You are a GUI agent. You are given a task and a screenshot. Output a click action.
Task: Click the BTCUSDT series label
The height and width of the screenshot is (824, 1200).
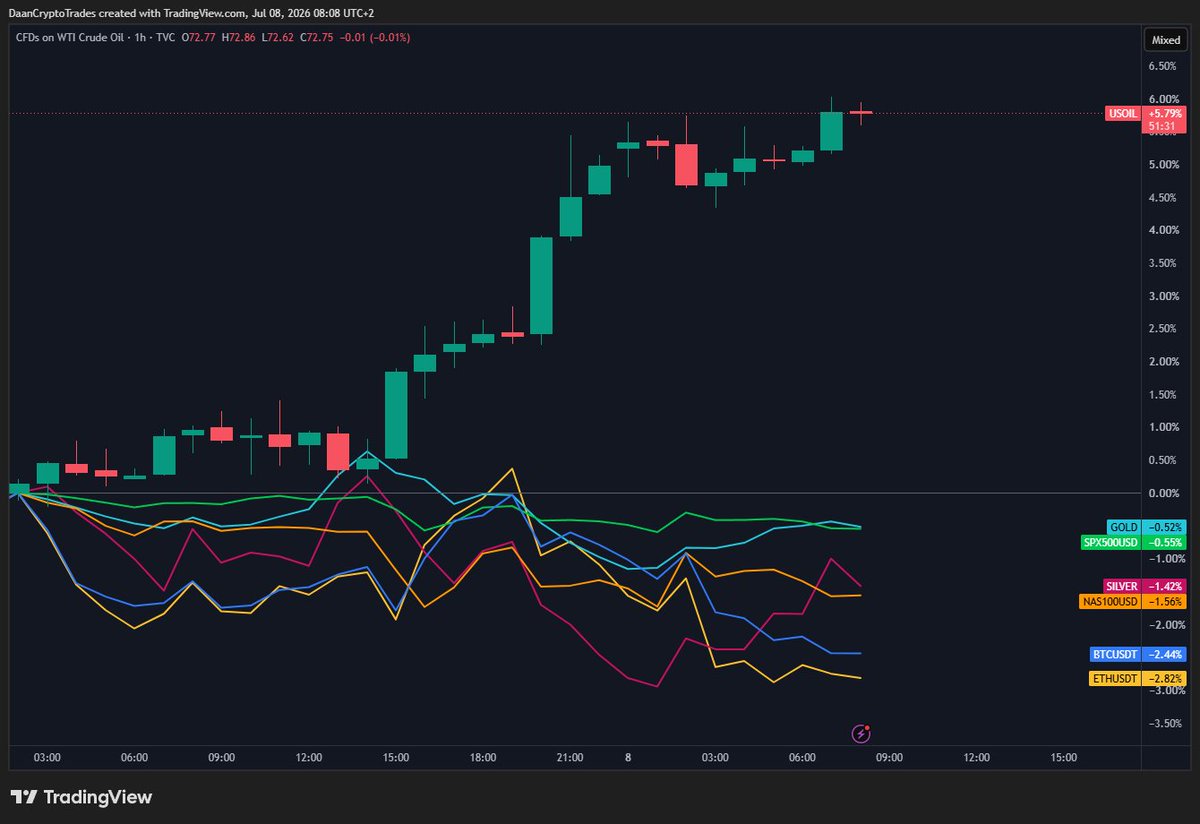tap(1115, 655)
